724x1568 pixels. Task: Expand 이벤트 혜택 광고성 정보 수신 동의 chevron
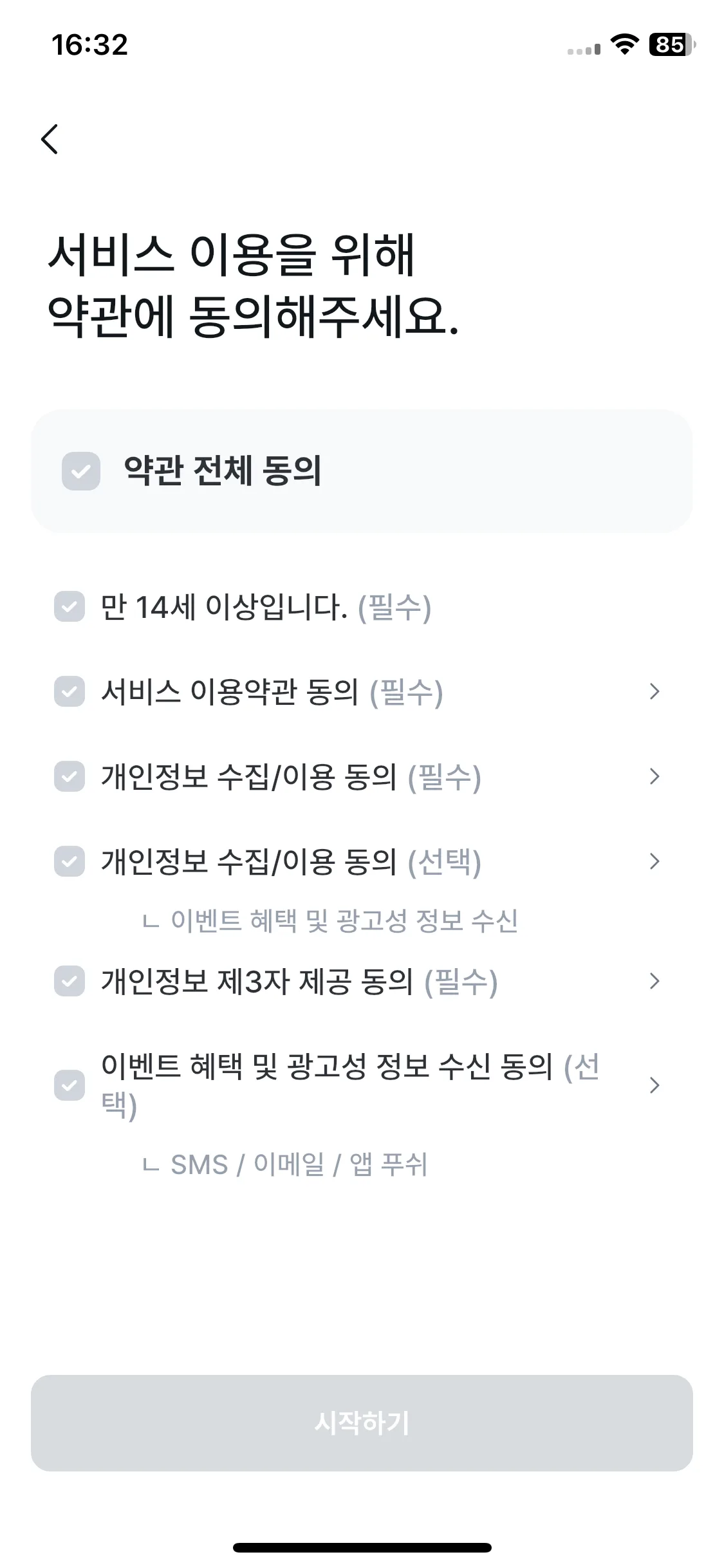tap(654, 1085)
